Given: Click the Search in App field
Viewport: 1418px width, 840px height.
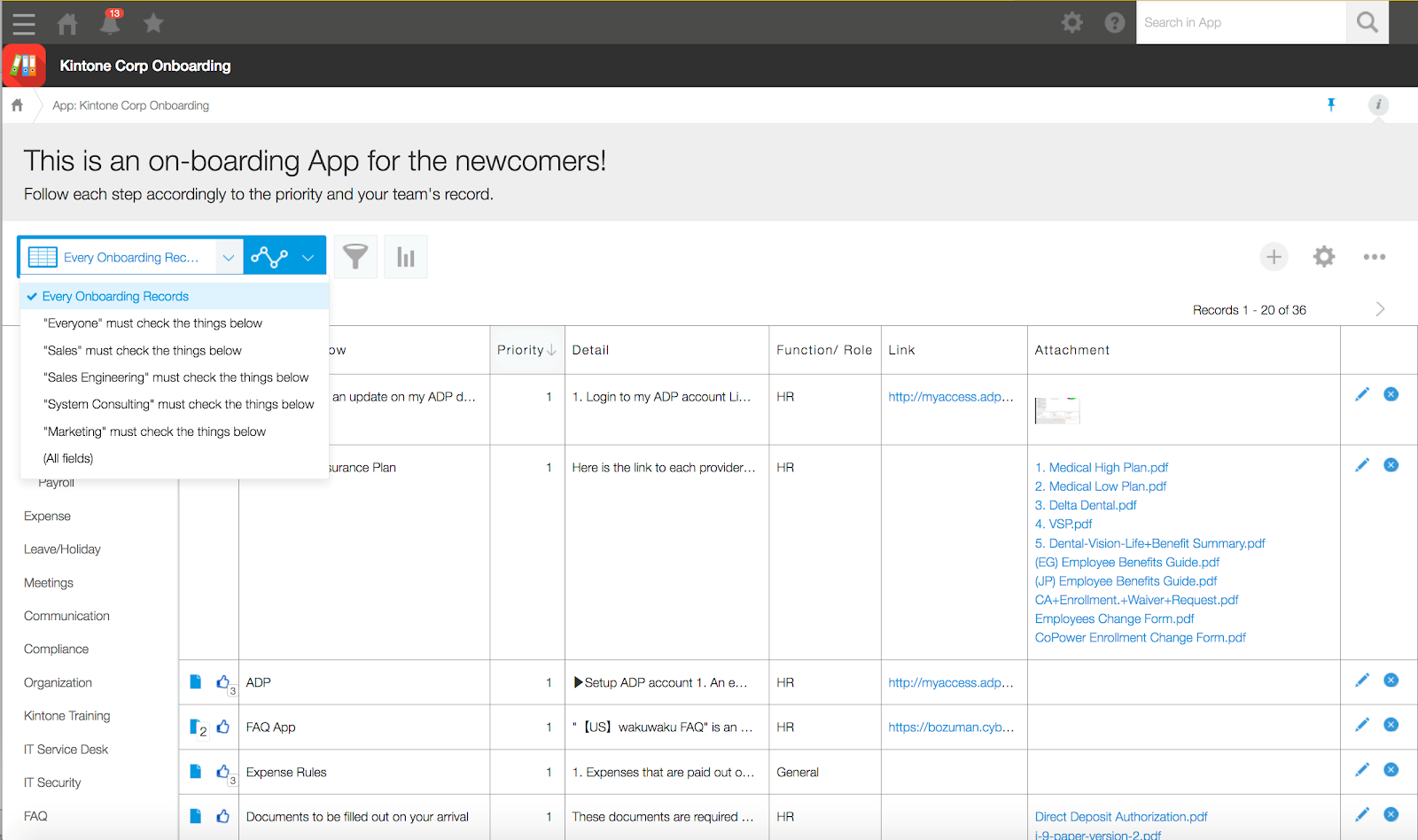Looking at the screenshot, I should point(1241,22).
